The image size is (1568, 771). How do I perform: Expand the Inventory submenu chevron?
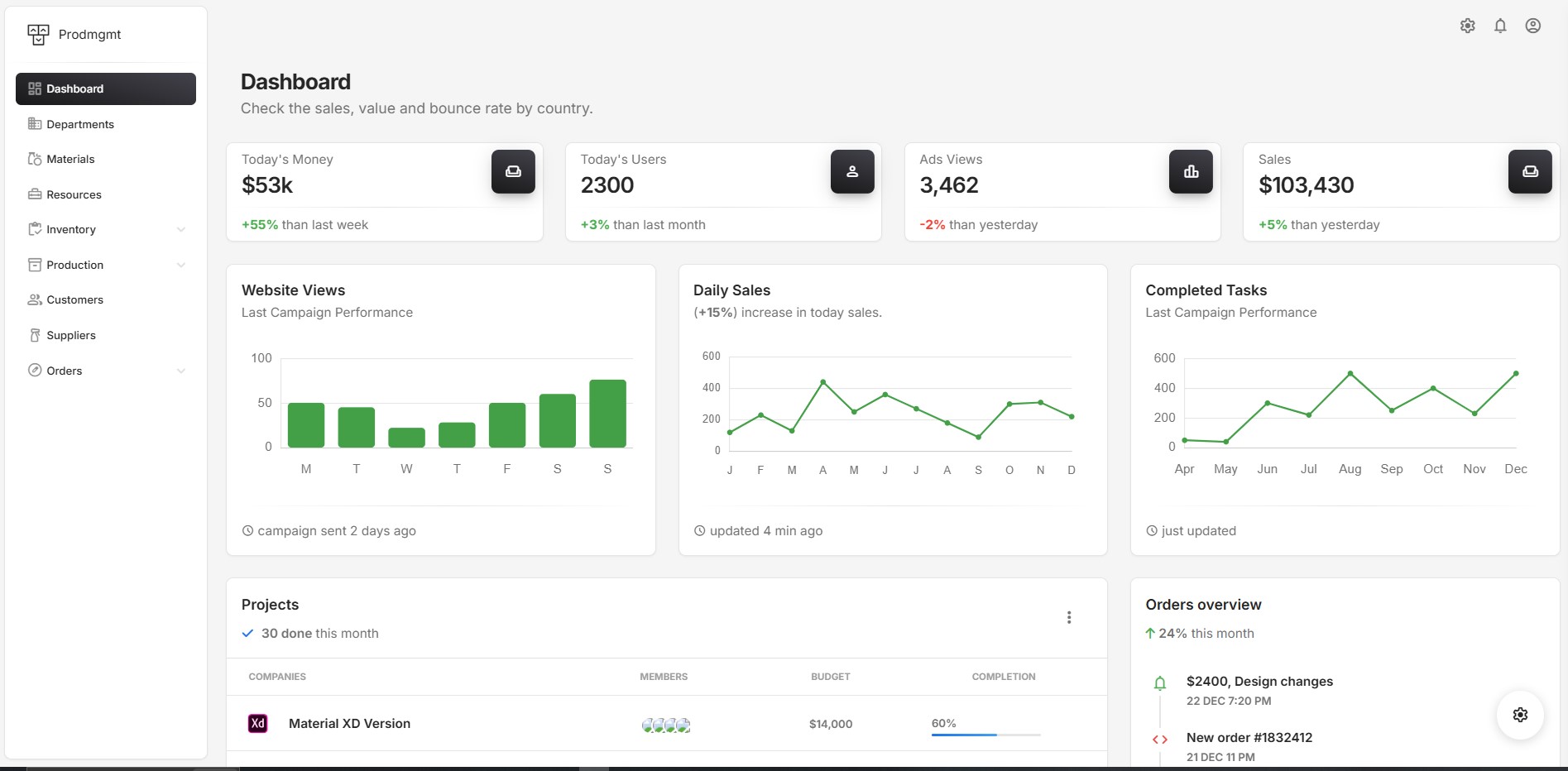181,230
